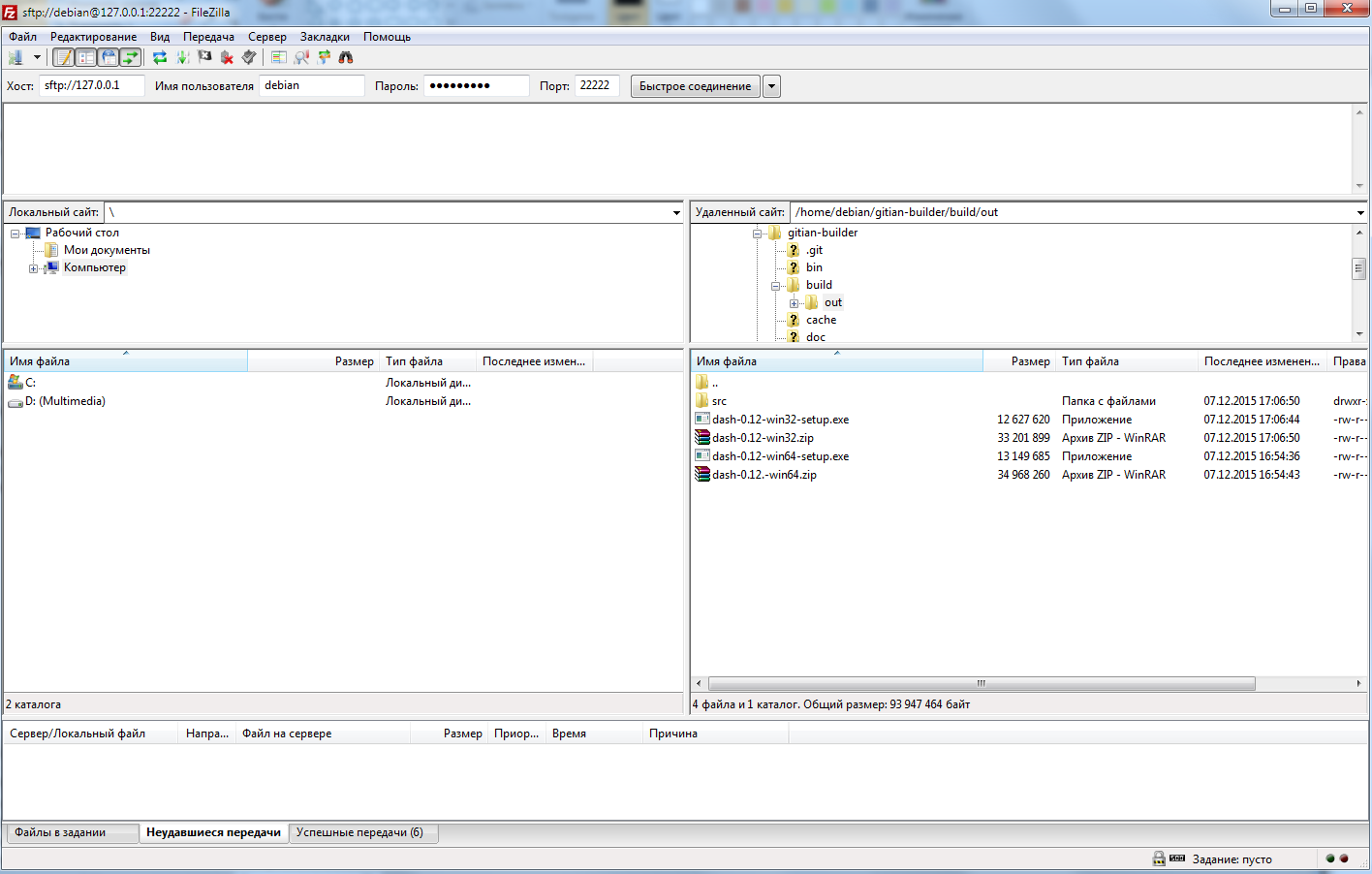Open the Вид menu
Screen dimensions: 1372x874
click(160, 36)
